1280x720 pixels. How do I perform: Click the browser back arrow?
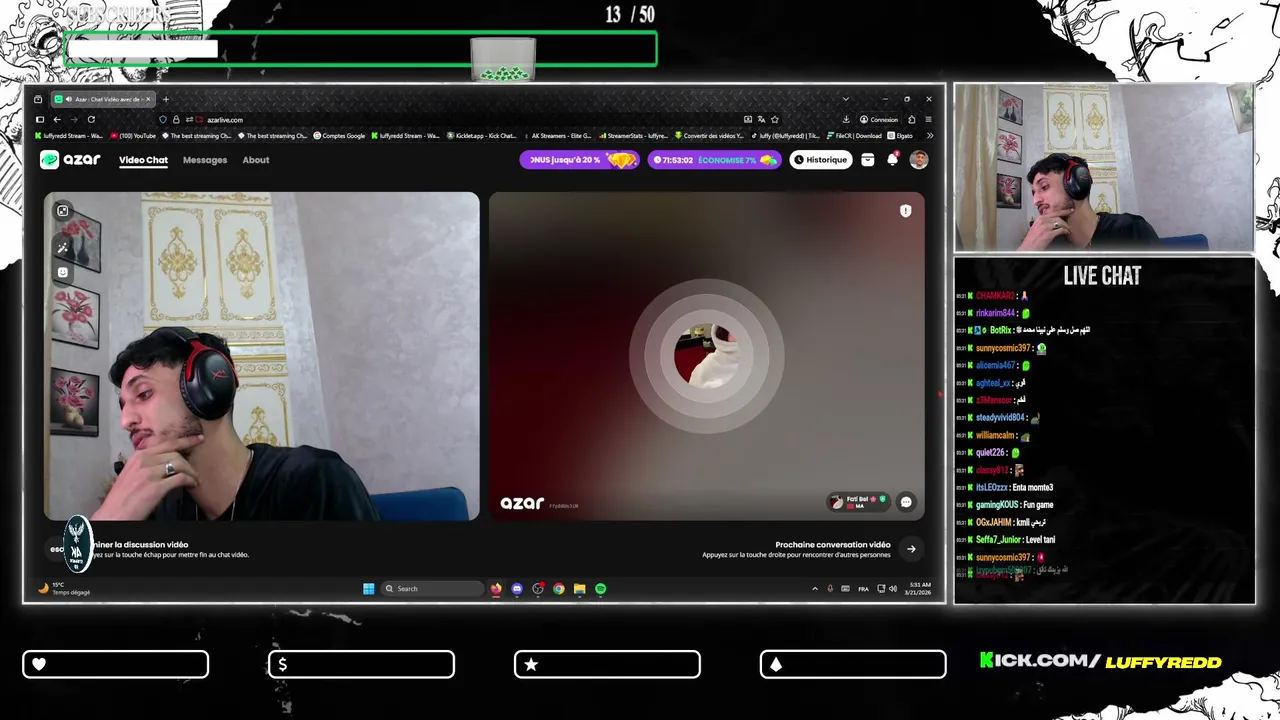(x=57, y=119)
